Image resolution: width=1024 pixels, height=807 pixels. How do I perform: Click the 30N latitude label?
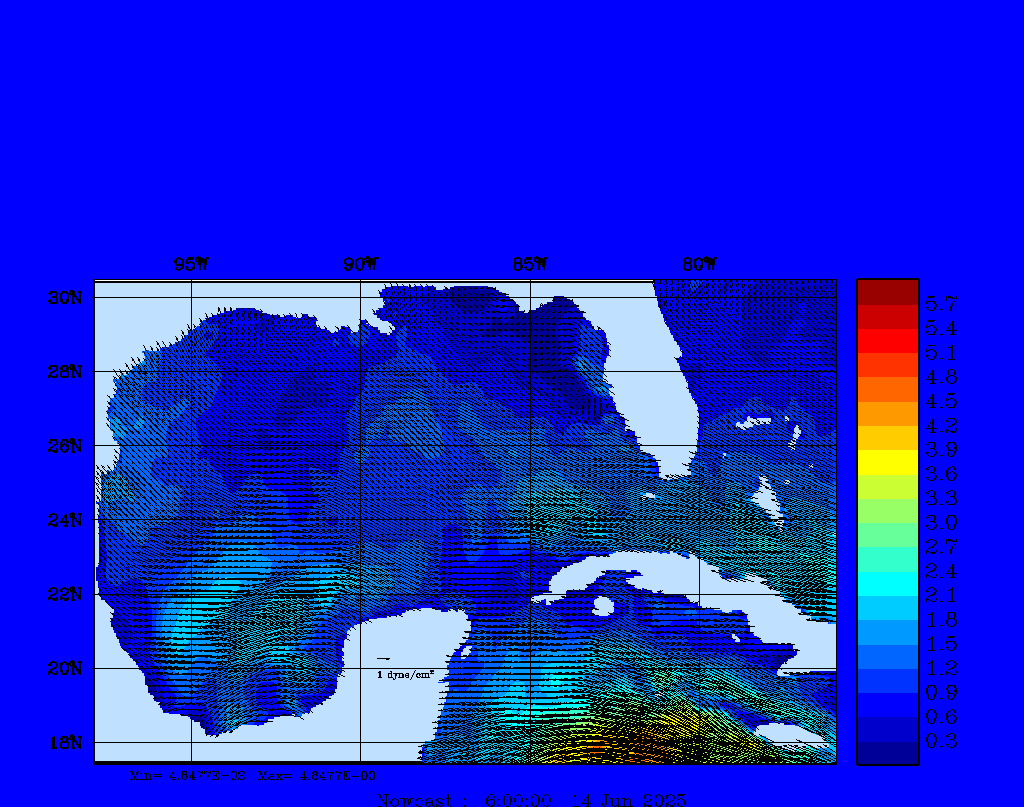[x=65, y=298]
